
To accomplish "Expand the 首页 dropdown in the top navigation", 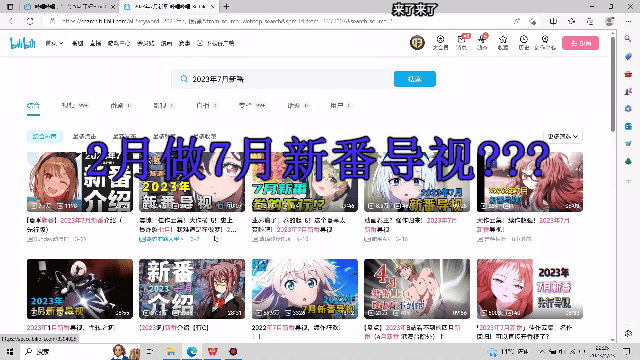I will pyautogui.click(x=54, y=43).
